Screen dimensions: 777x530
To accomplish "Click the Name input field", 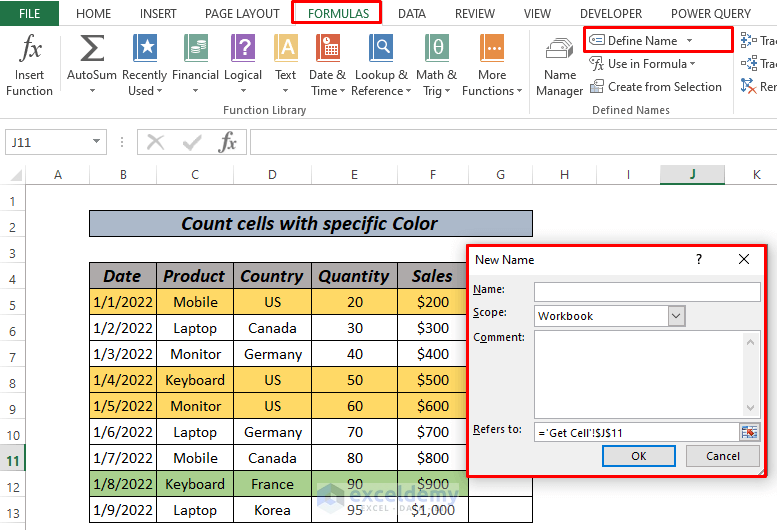I will tap(647, 291).
